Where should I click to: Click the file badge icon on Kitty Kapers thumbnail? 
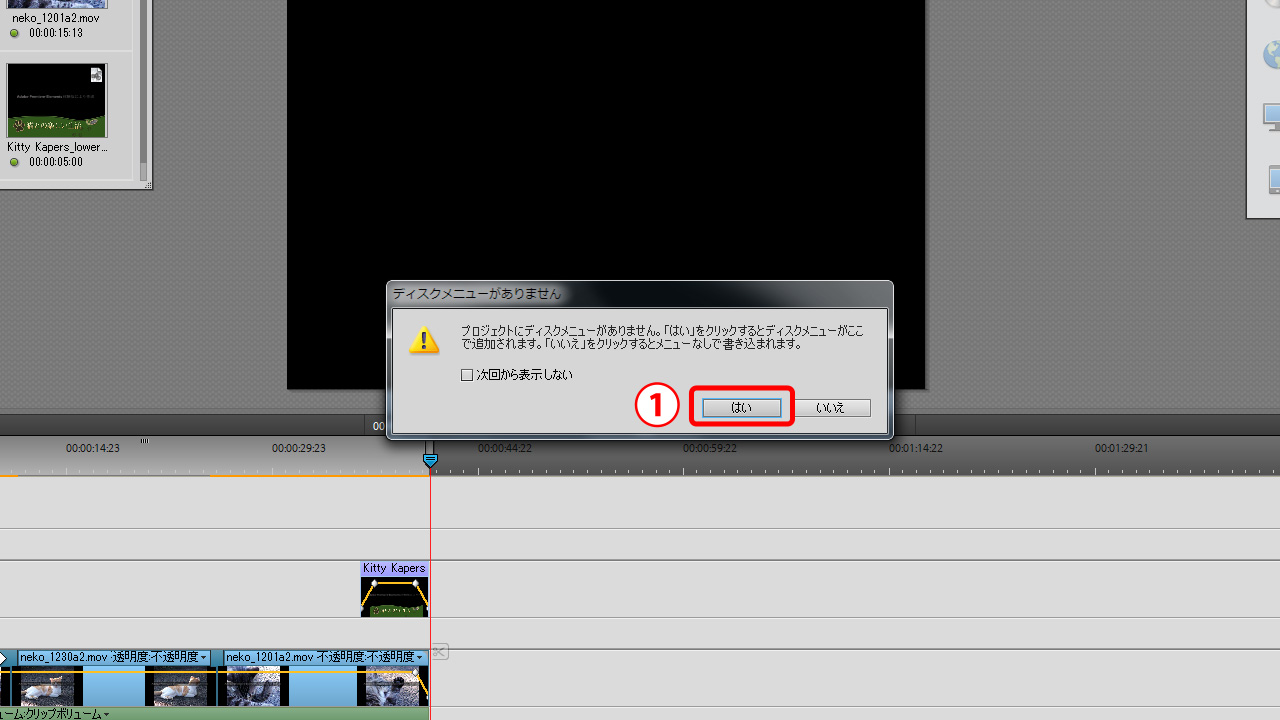pos(96,75)
